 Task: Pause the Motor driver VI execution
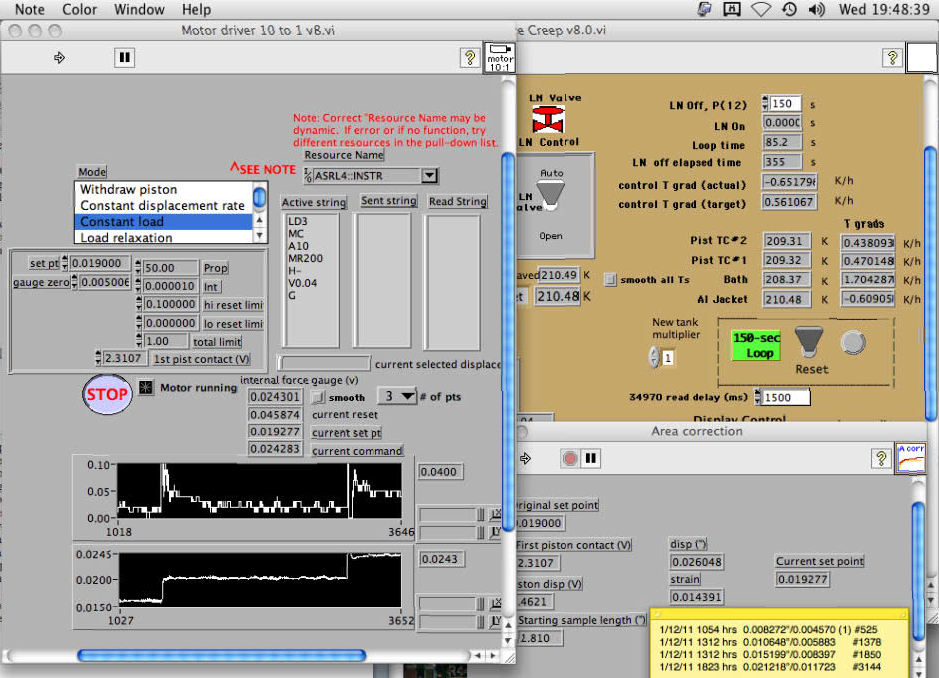click(124, 58)
